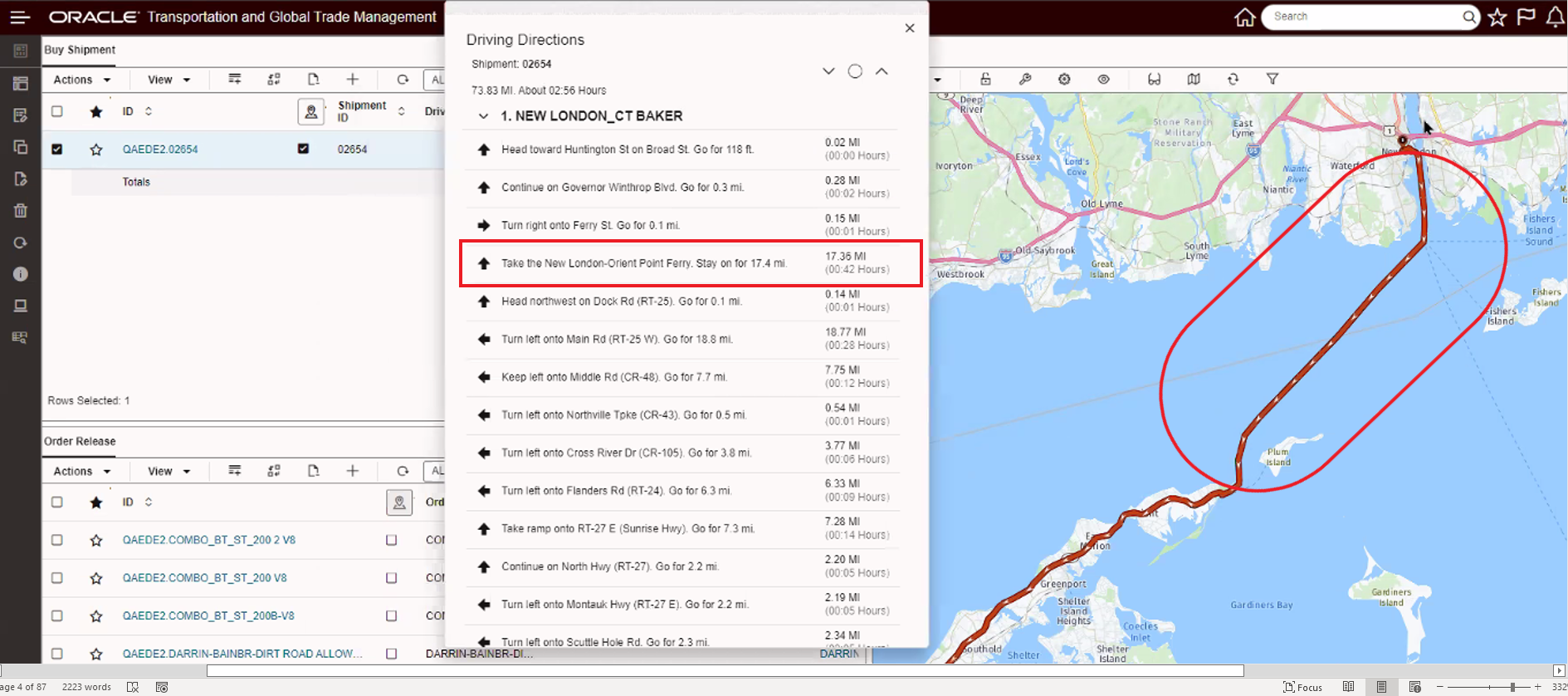Image resolution: width=1568 pixels, height=696 pixels.
Task: Click the wrench icon above the map
Action: (1025, 79)
